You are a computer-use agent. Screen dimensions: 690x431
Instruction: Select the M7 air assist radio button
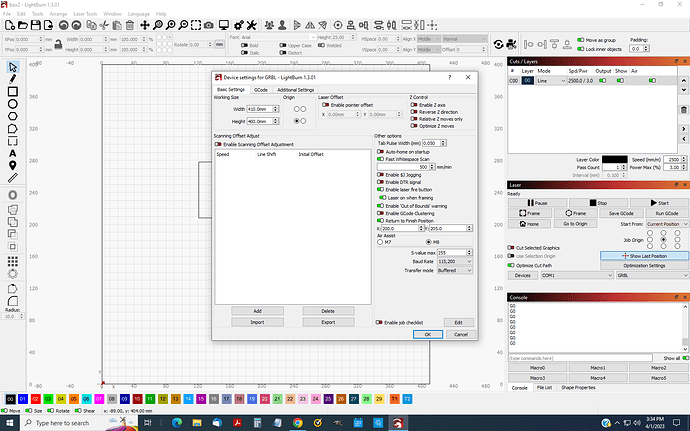pyautogui.click(x=380, y=242)
